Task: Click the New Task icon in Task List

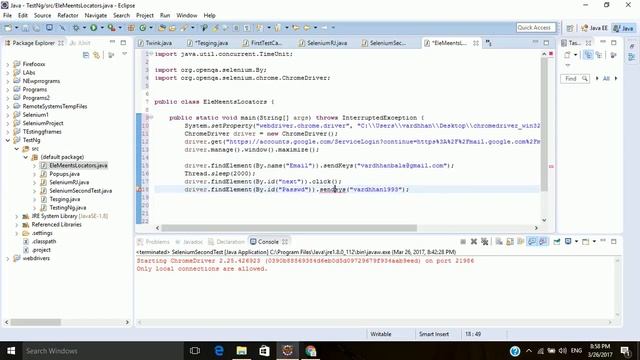Action: tap(567, 55)
